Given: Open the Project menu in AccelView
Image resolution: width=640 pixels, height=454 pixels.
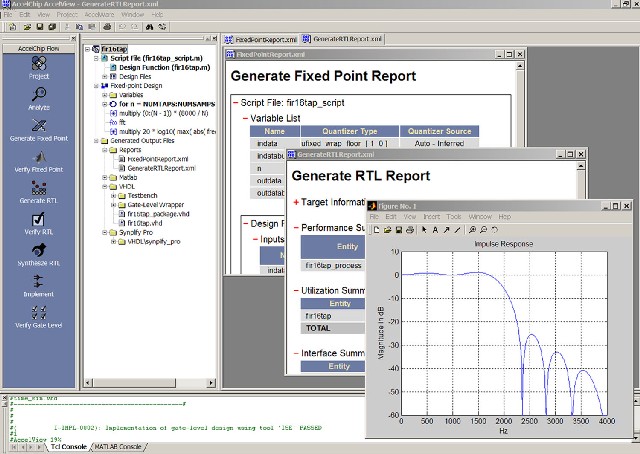Looking at the screenshot, I should pos(67,15).
